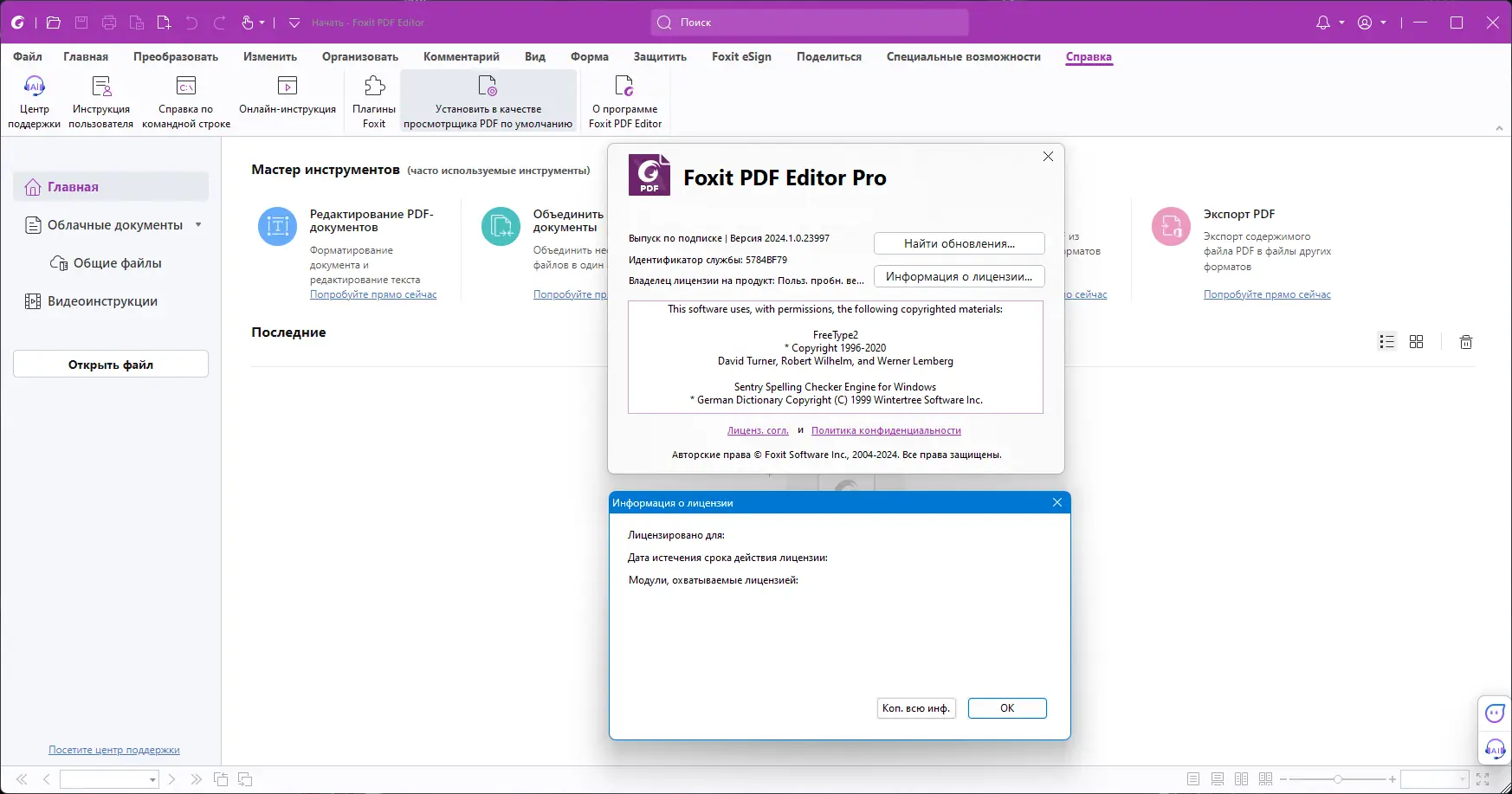This screenshot has width=1512, height=794.
Task: Go to last page in status bar
Action: (197, 779)
